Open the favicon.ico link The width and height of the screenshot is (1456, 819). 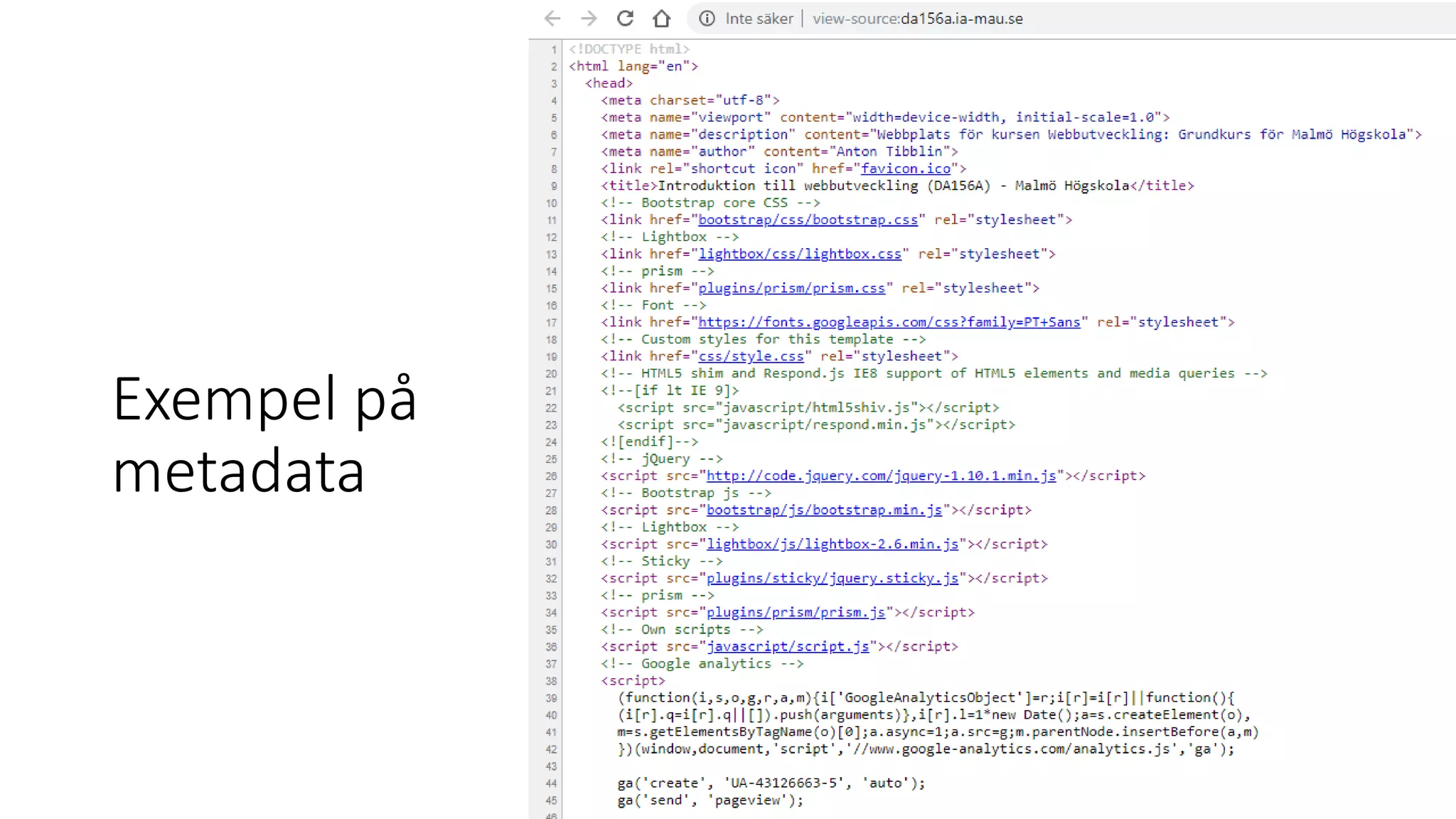906,168
